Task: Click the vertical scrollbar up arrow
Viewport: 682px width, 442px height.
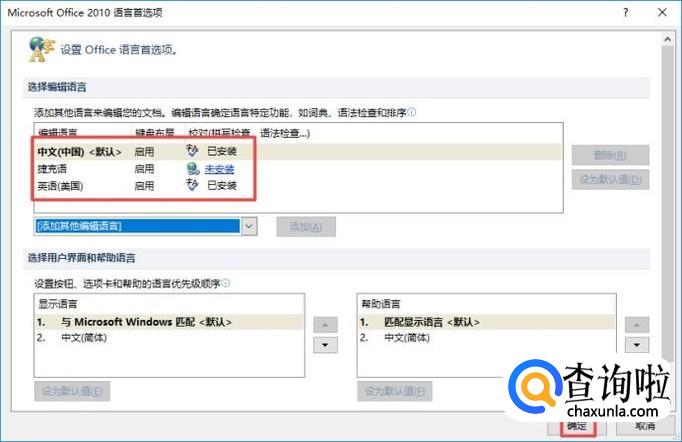Action: point(668,40)
